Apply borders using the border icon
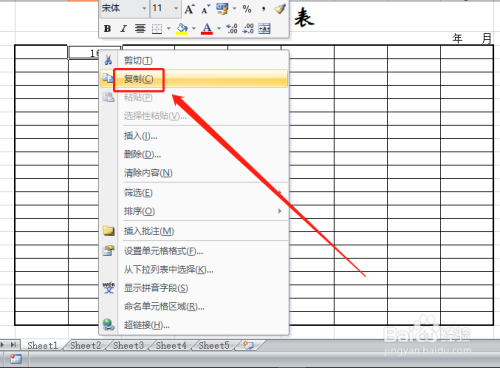 coord(157,29)
